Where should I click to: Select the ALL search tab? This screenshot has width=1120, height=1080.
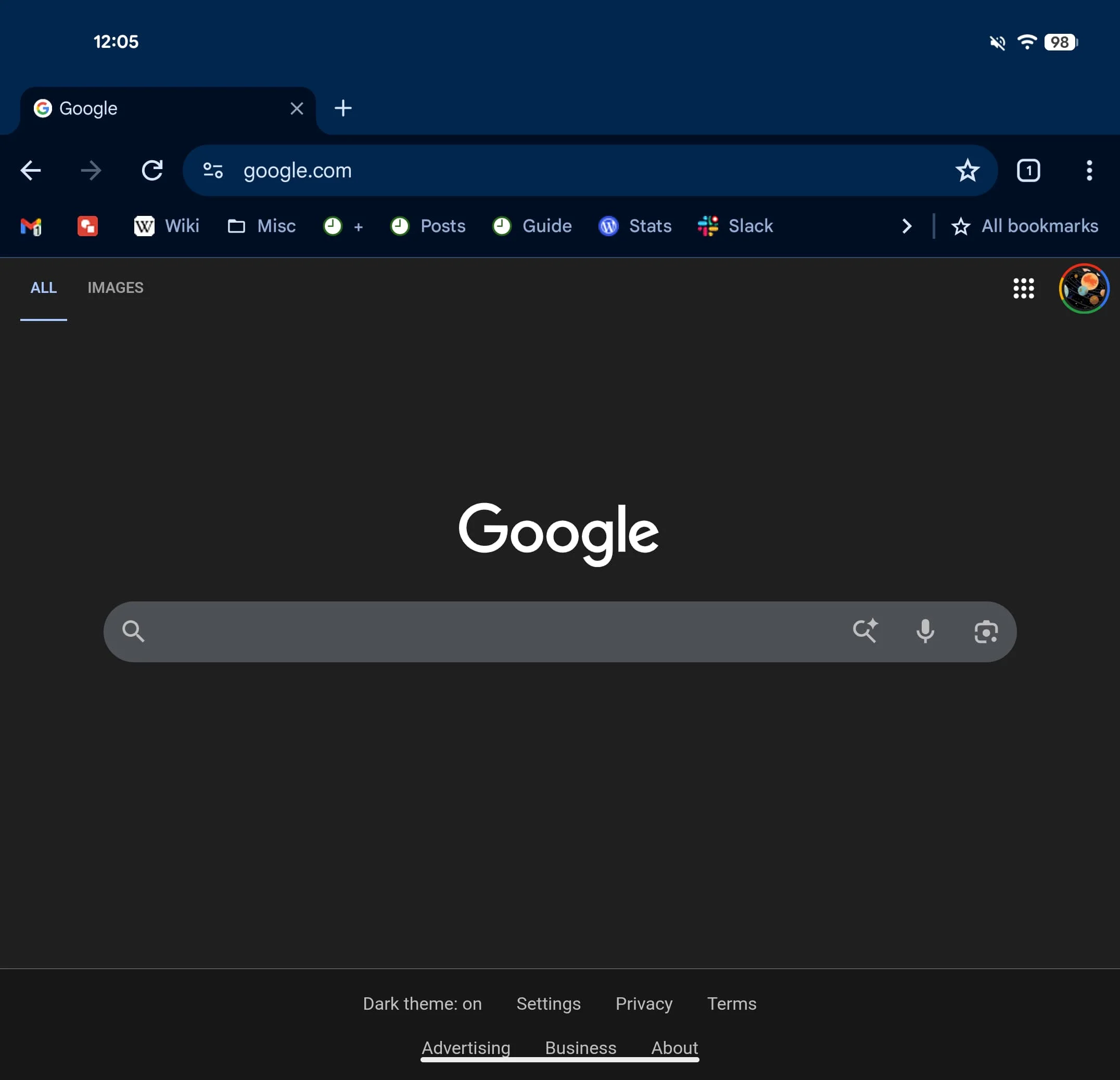[x=43, y=288]
